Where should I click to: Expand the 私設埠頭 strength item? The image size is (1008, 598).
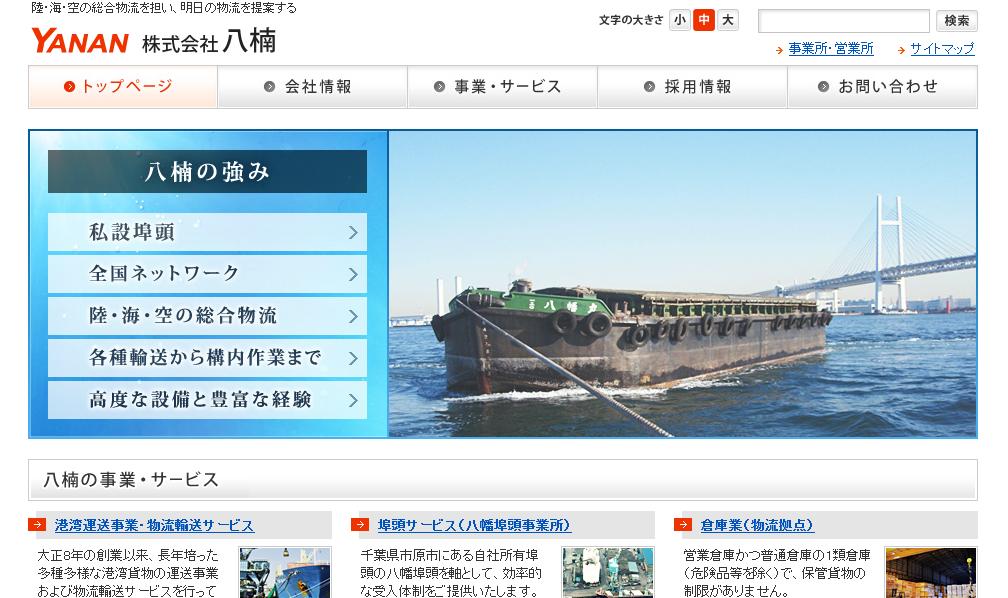[x=207, y=232]
